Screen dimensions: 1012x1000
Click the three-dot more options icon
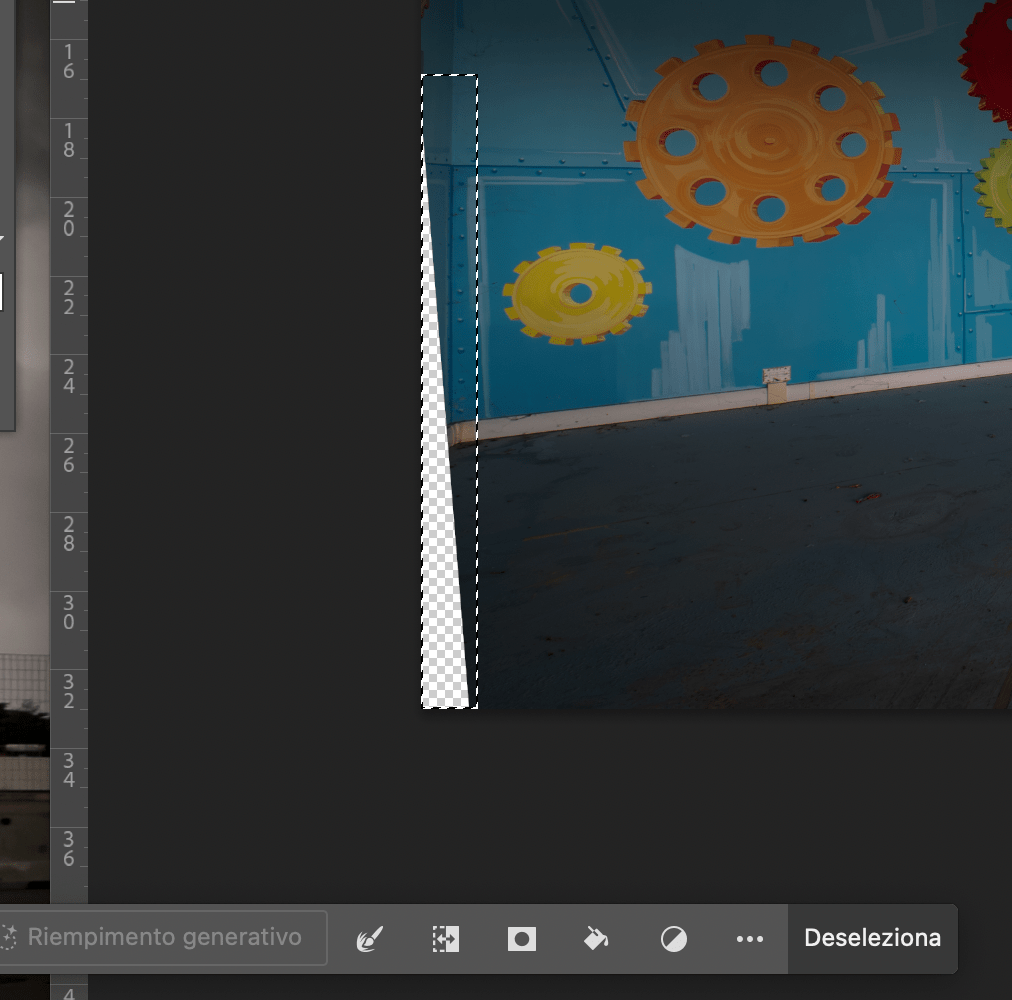pos(749,938)
